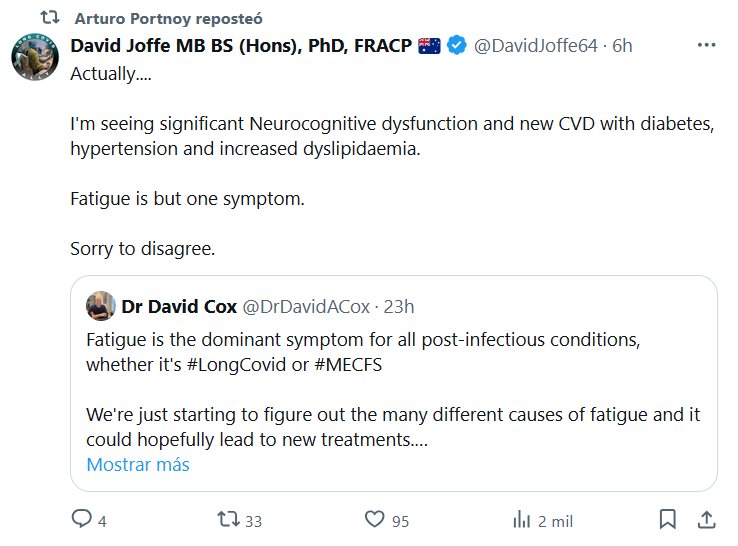Click the David Joffe display name

coord(241,46)
